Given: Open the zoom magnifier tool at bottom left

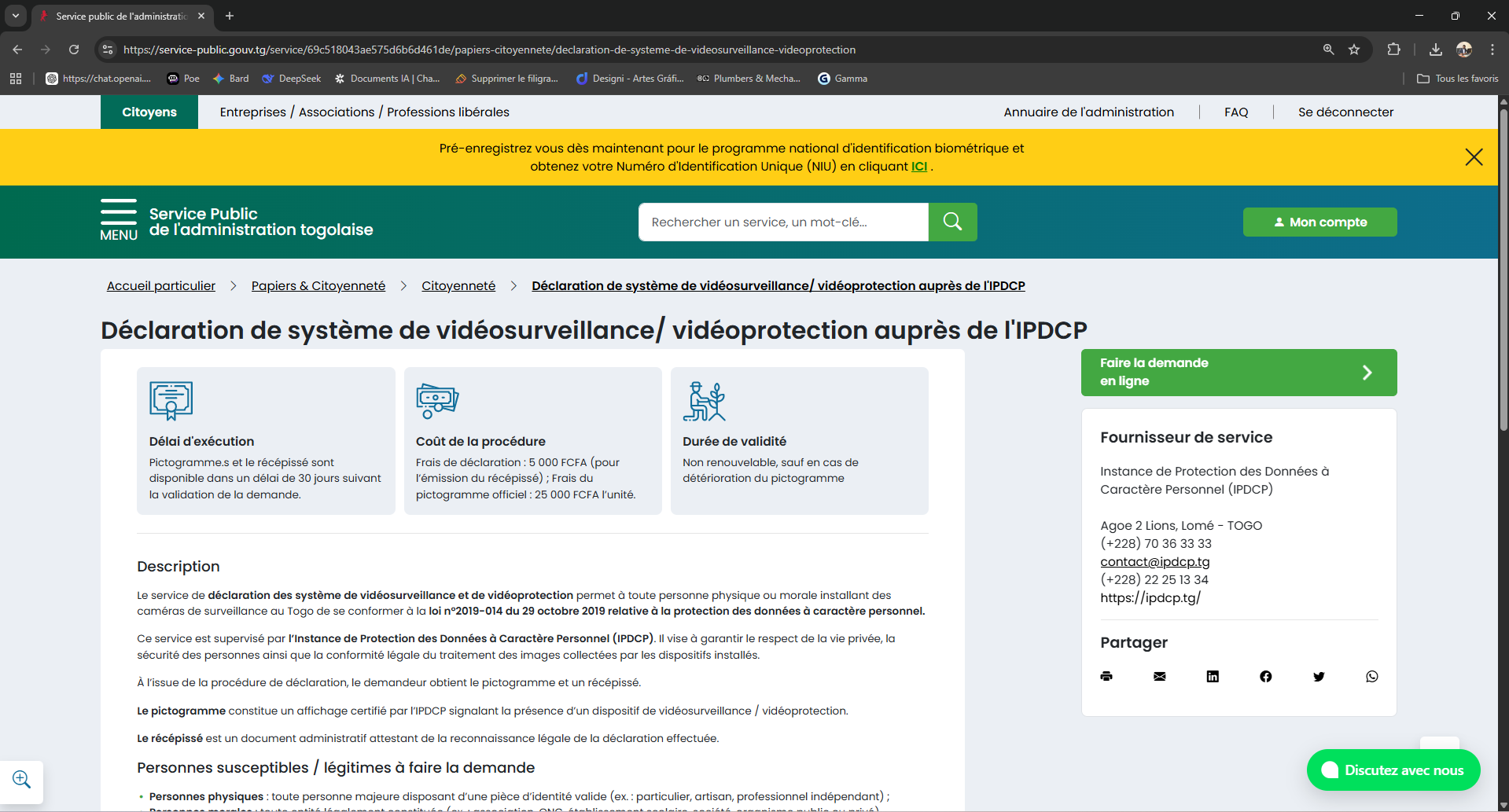Looking at the screenshot, I should tap(21, 779).
